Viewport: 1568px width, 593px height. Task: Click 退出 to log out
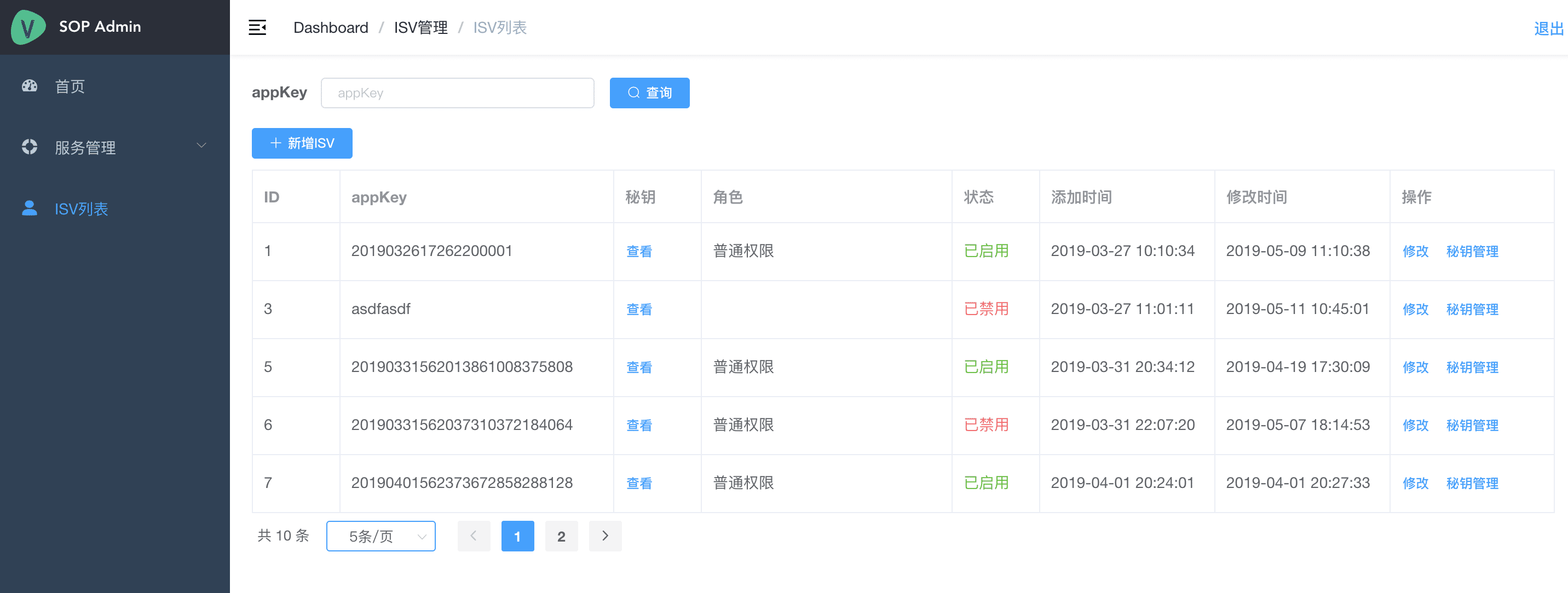tap(1548, 28)
